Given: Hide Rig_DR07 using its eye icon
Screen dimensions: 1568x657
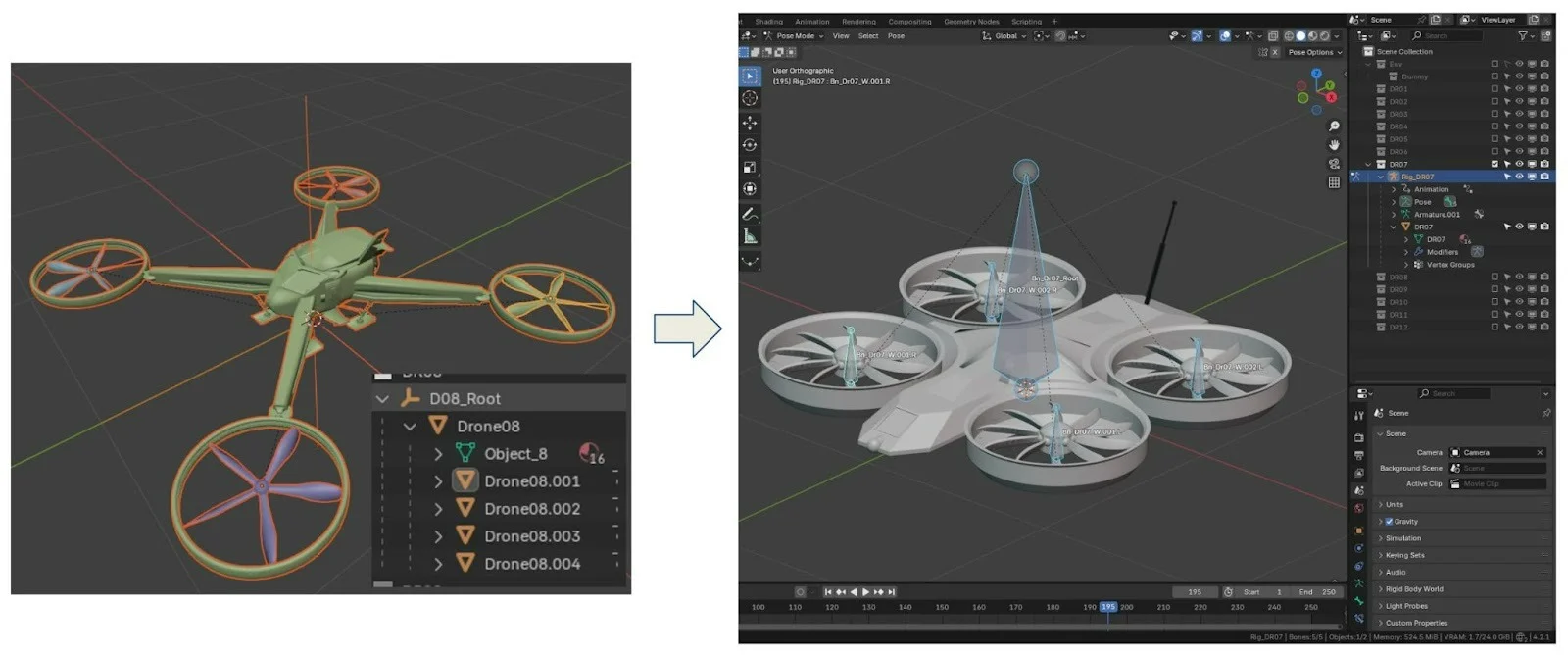Looking at the screenshot, I should click(x=1519, y=177).
